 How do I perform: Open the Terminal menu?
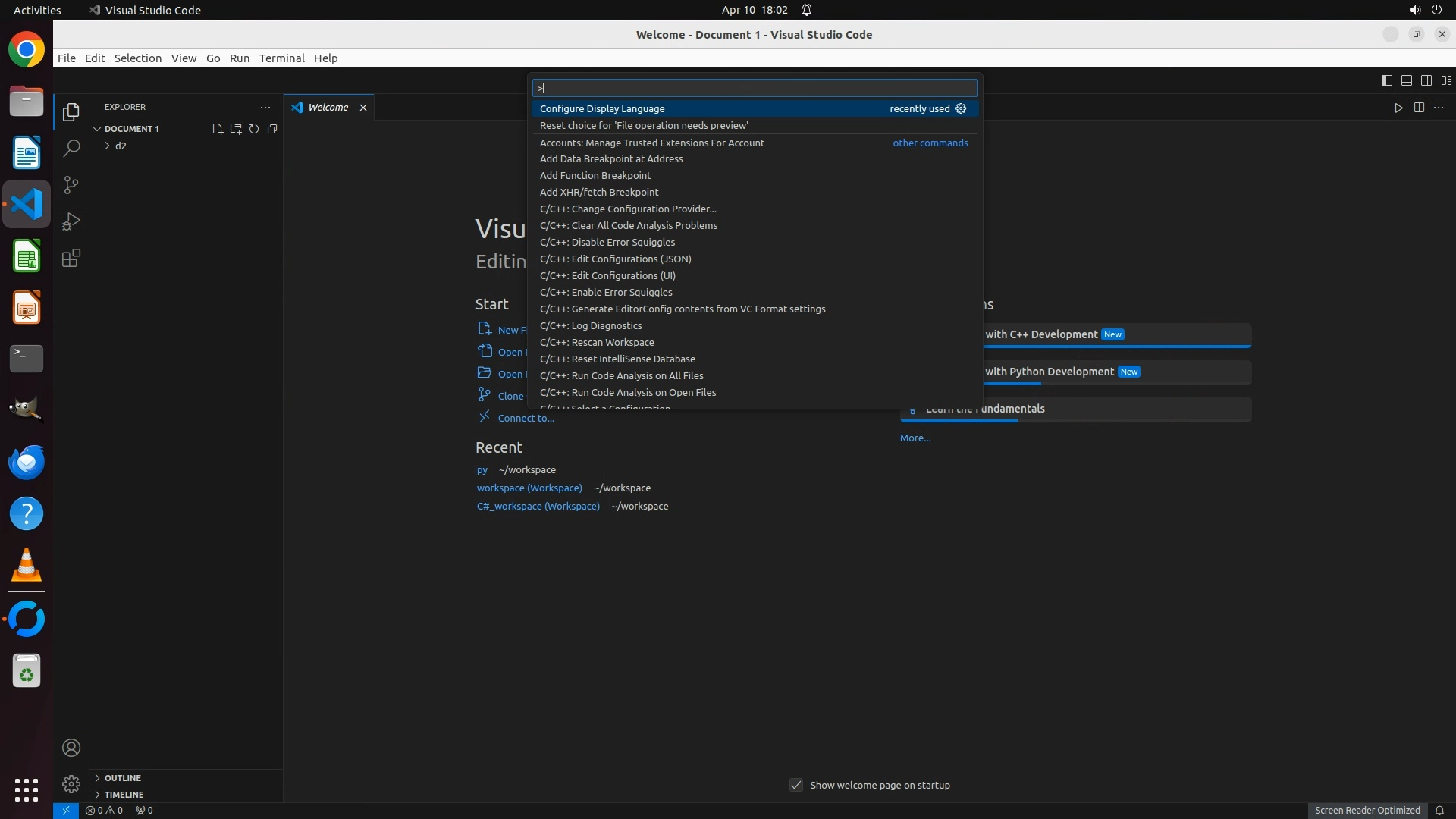tap(281, 58)
